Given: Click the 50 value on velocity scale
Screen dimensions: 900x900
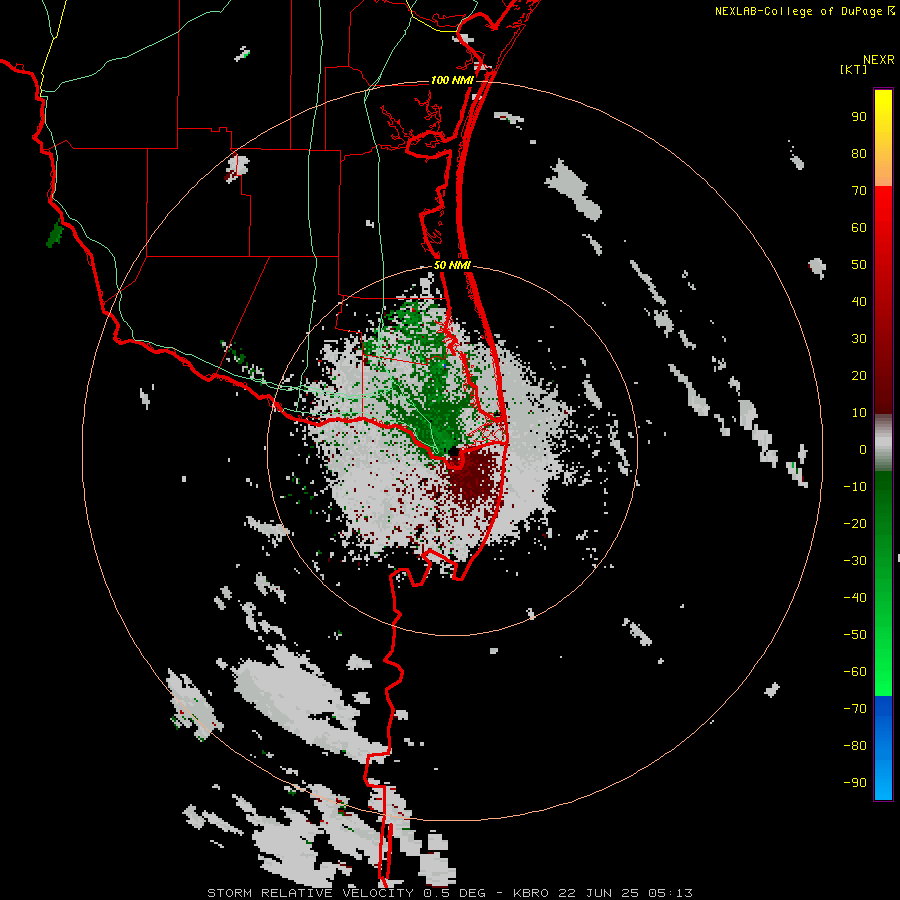Looking at the screenshot, I should (859, 265).
